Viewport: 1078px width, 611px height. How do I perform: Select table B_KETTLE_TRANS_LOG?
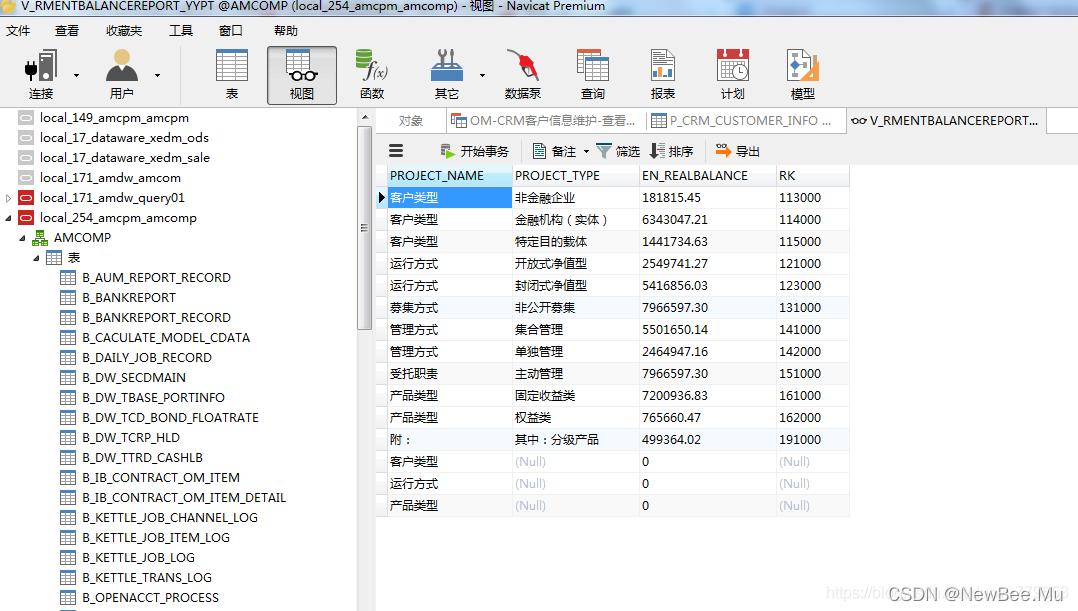[146, 577]
